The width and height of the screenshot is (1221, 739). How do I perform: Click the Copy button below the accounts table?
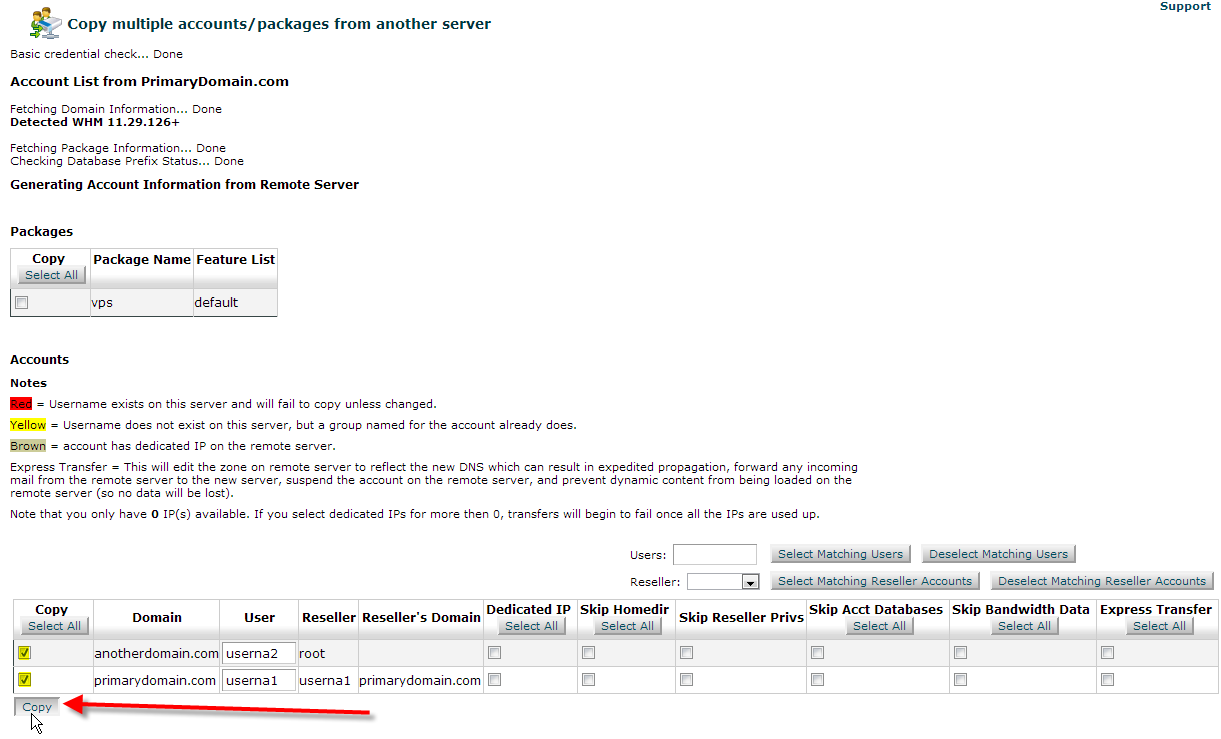(x=37, y=707)
